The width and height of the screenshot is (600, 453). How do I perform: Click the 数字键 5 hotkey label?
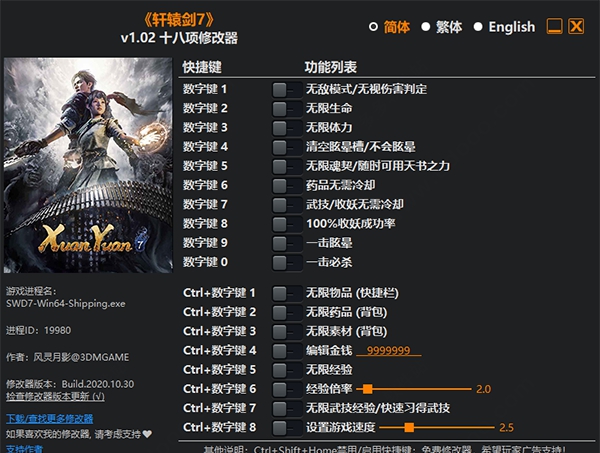click(205, 166)
